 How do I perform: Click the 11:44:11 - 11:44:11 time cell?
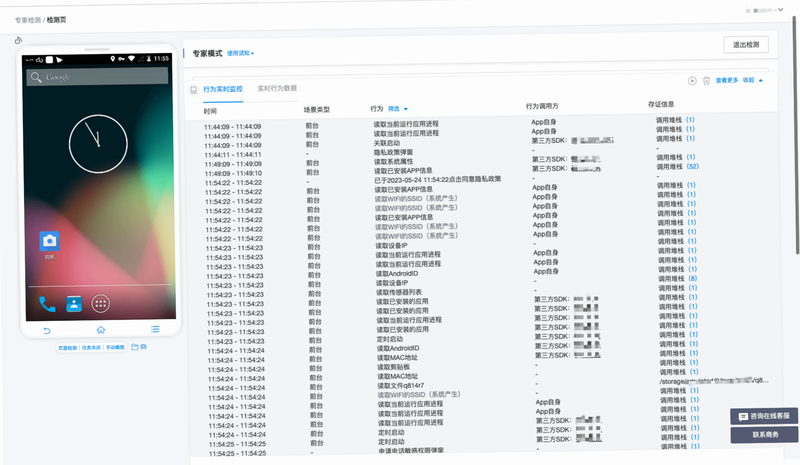click(233, 155)
